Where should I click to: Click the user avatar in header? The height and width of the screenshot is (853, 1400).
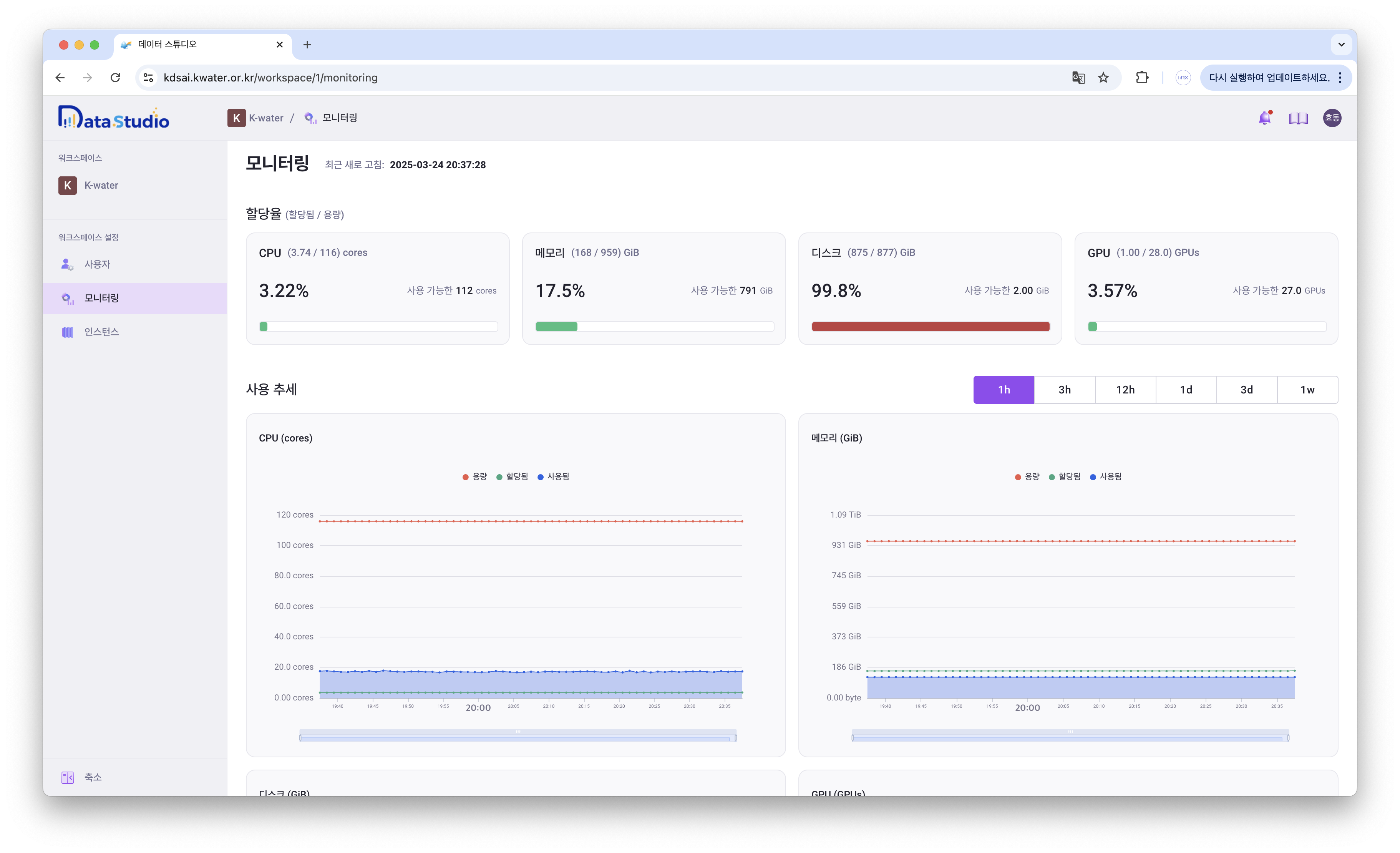tap(1332, 118)
